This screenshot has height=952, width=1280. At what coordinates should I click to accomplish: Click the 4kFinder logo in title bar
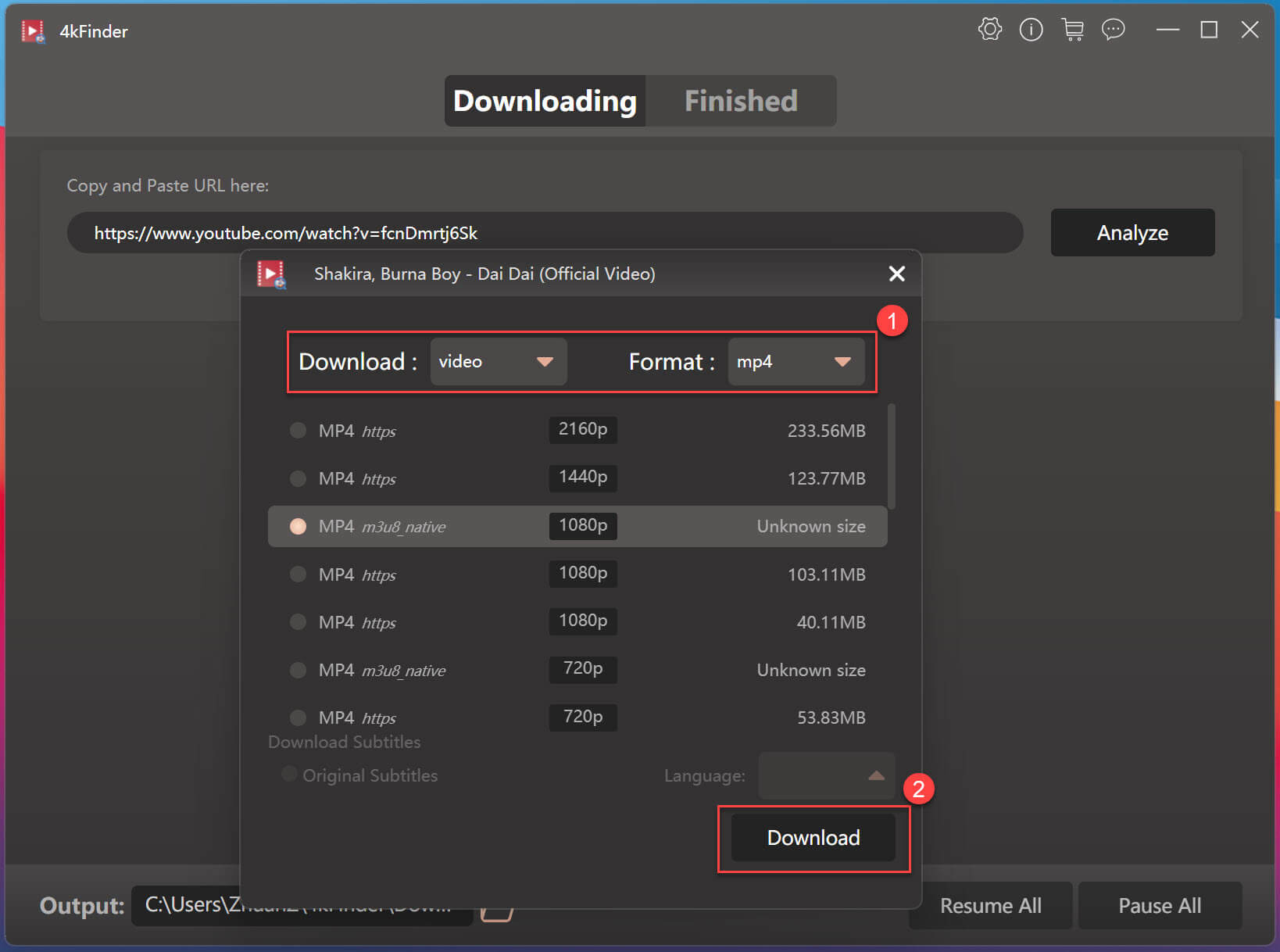33,31
